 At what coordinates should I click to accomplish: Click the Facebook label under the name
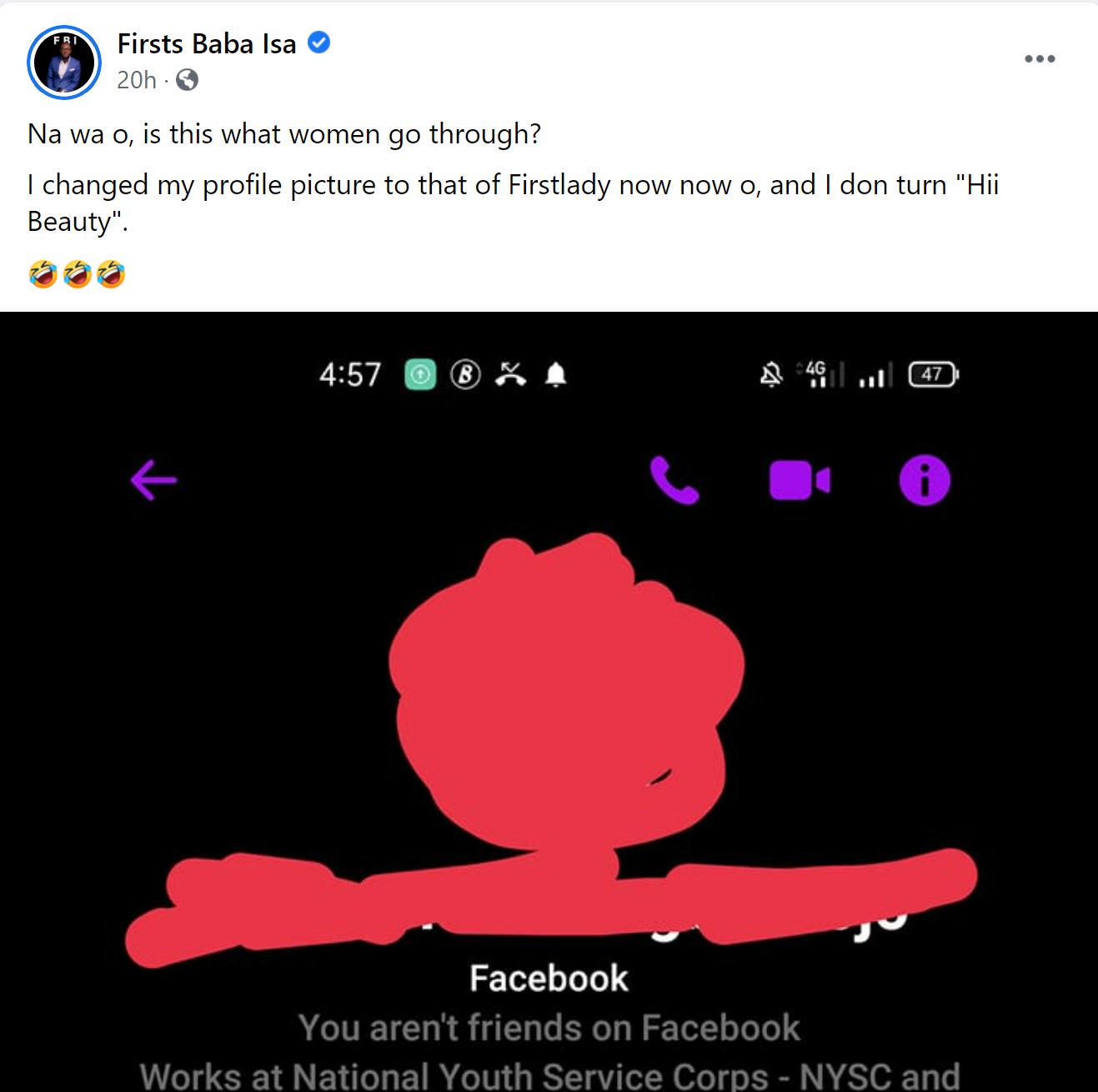coord(549,979)
